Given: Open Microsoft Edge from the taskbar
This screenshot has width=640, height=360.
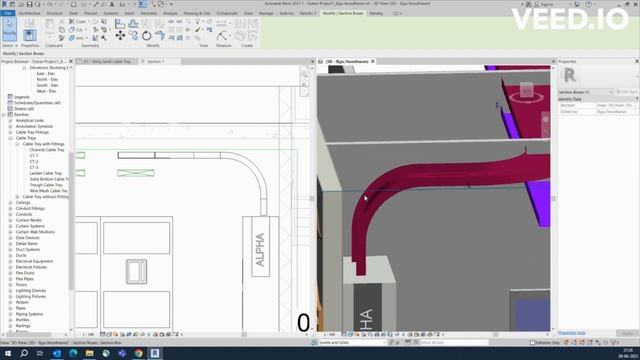Looking at the screenshot, I should 73,353.
